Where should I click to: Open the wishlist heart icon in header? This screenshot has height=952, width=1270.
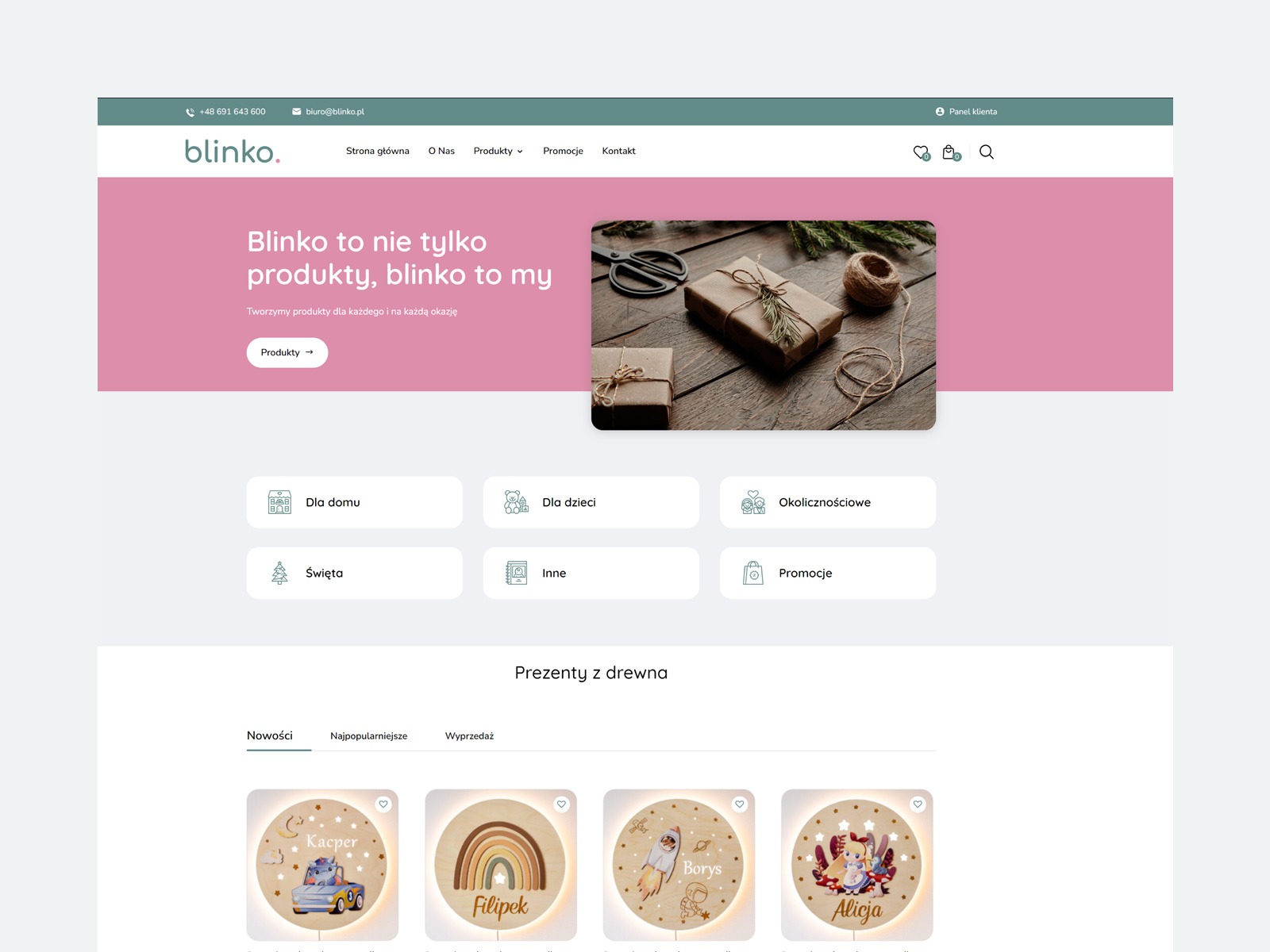point(921,152)
